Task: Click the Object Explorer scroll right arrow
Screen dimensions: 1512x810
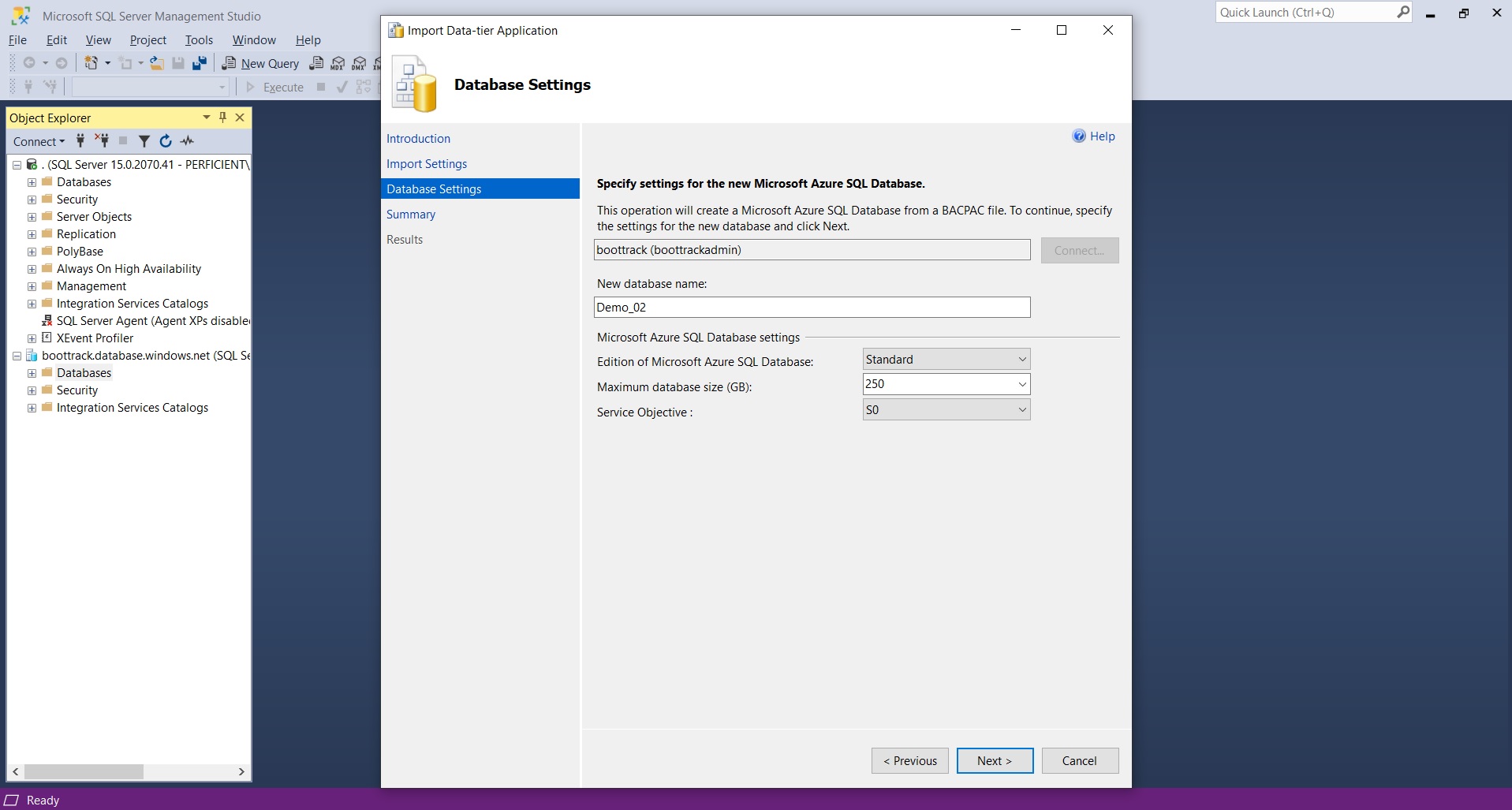Action: pyautogui.click(x=241, y=771)
